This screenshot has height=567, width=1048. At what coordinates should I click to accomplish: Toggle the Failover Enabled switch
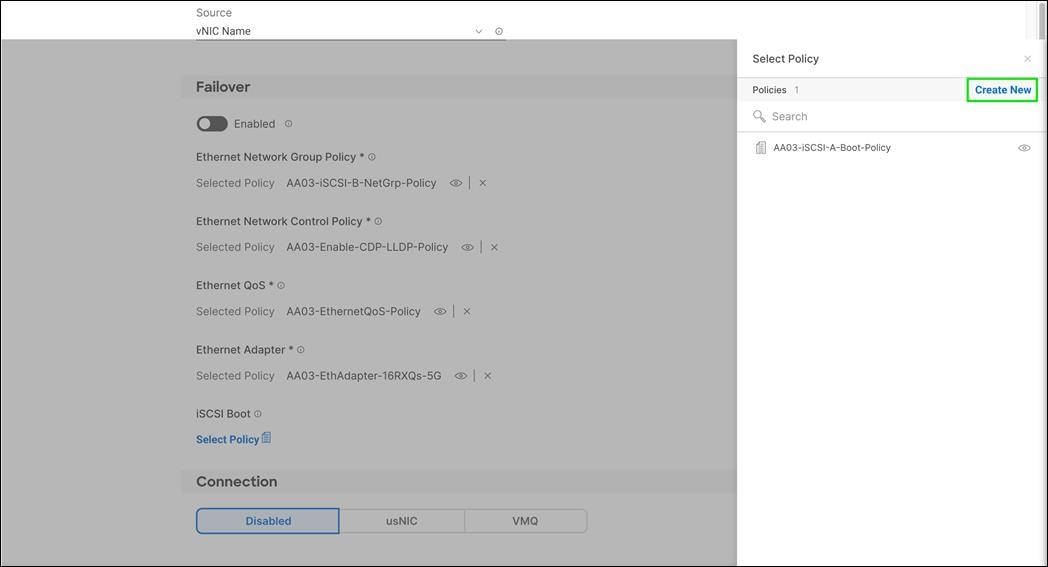point(212,124)
